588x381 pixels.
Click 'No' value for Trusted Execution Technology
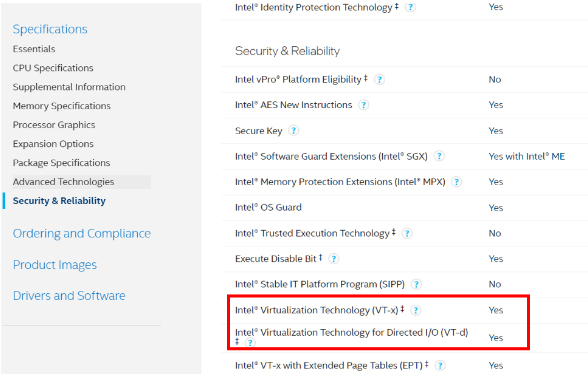click(495, 233)
